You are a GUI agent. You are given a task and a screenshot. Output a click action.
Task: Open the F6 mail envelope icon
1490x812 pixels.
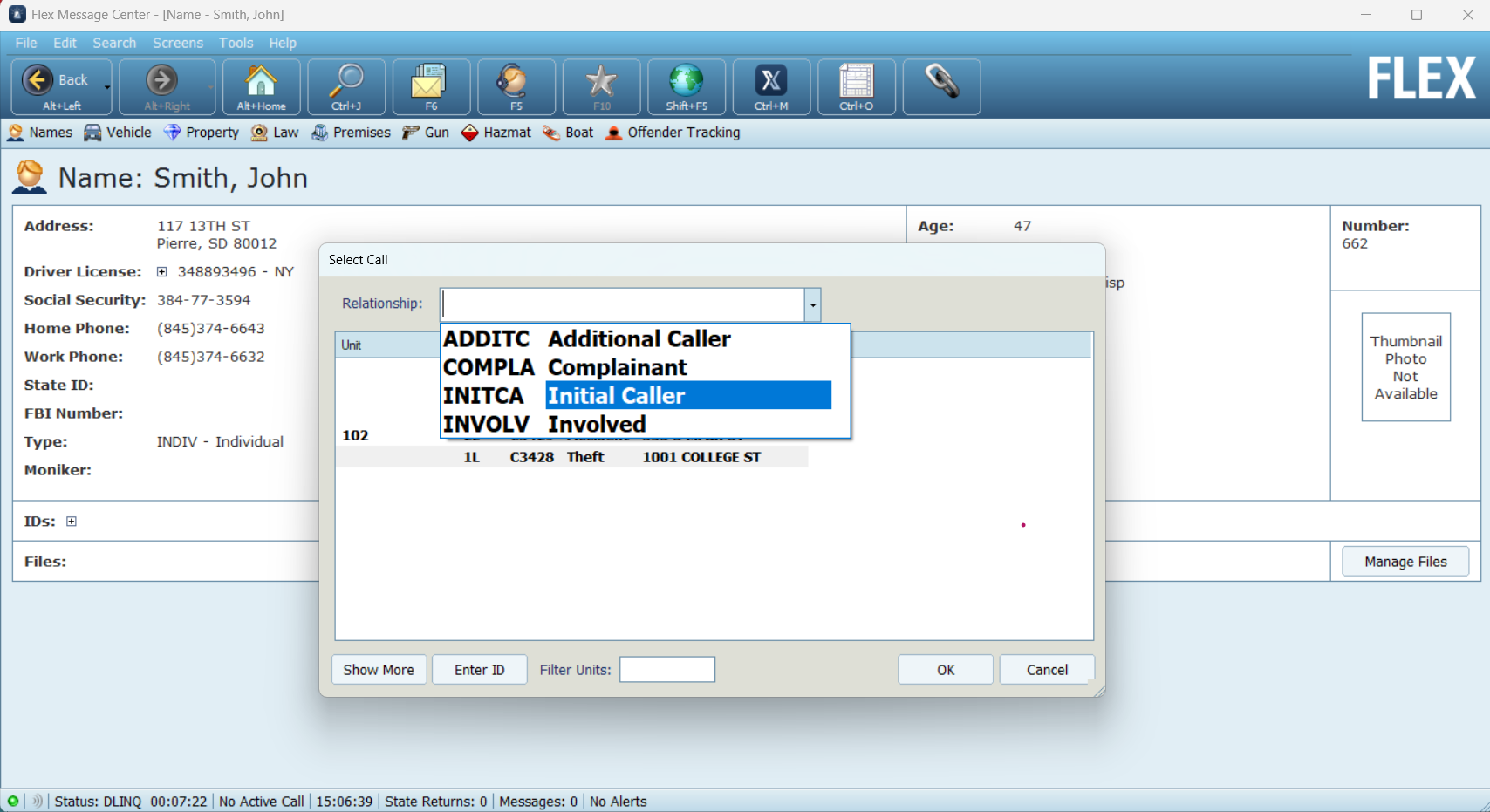click(431, 83)
